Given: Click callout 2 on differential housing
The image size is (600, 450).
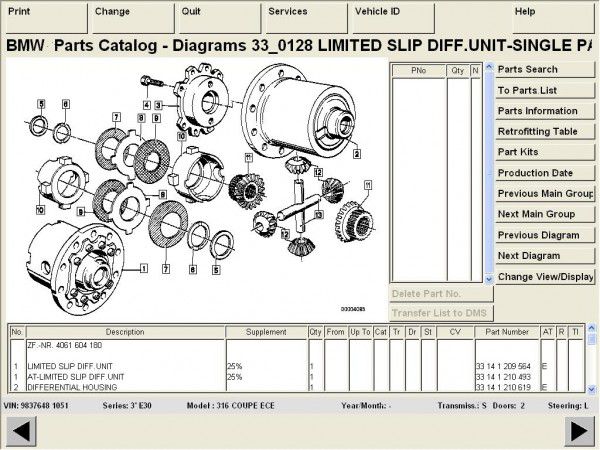Looking at the screenshot, I should (x=357, y=154).
